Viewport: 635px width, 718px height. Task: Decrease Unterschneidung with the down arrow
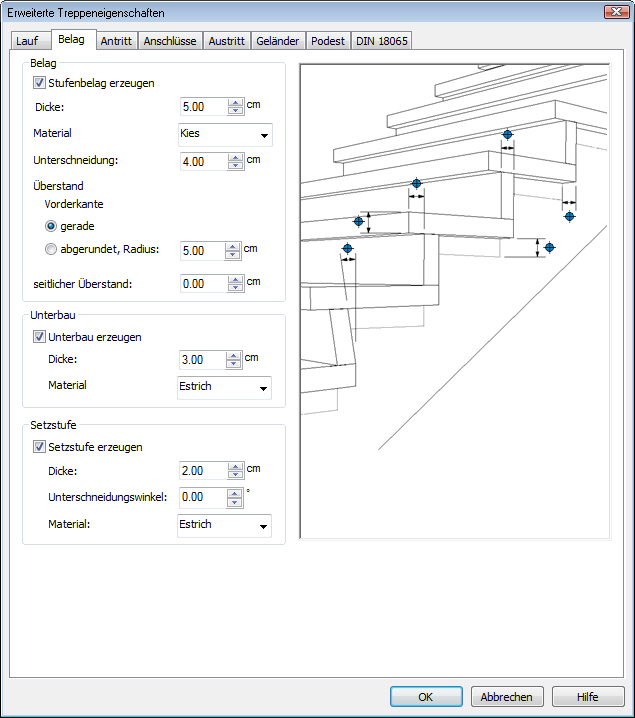pyautogui.click(x=236, y=166)
